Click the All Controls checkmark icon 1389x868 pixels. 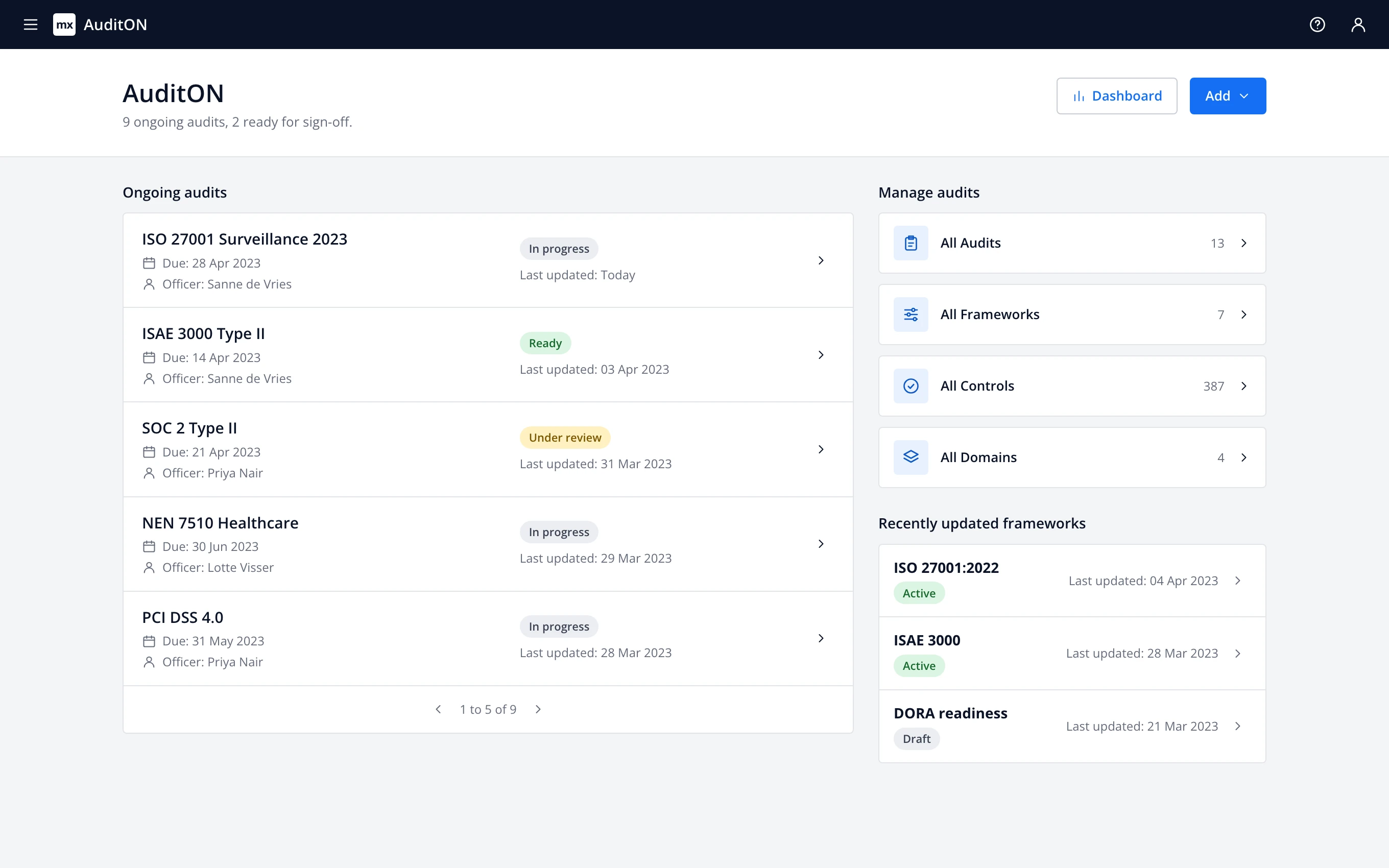[x=911, y=386]
